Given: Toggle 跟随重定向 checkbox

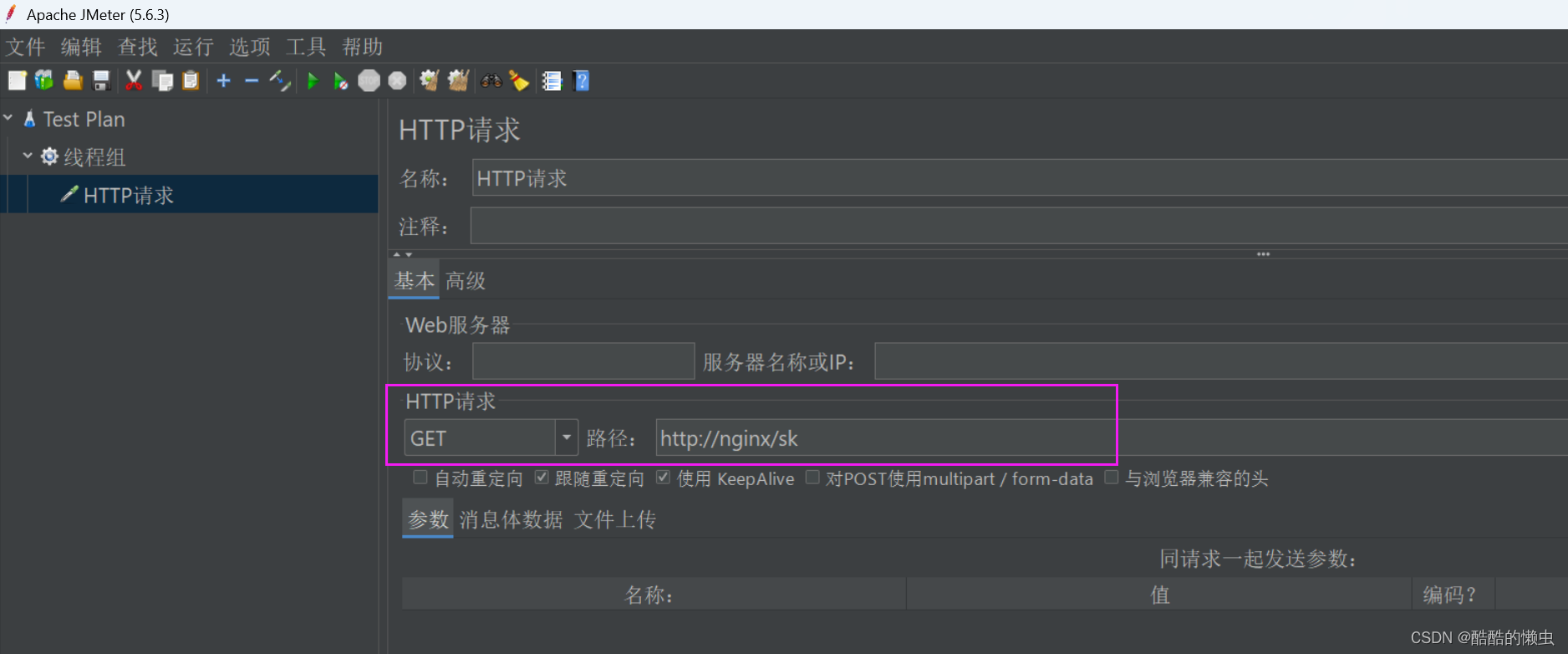Looking at the screenshot, I should click(542, 478).
